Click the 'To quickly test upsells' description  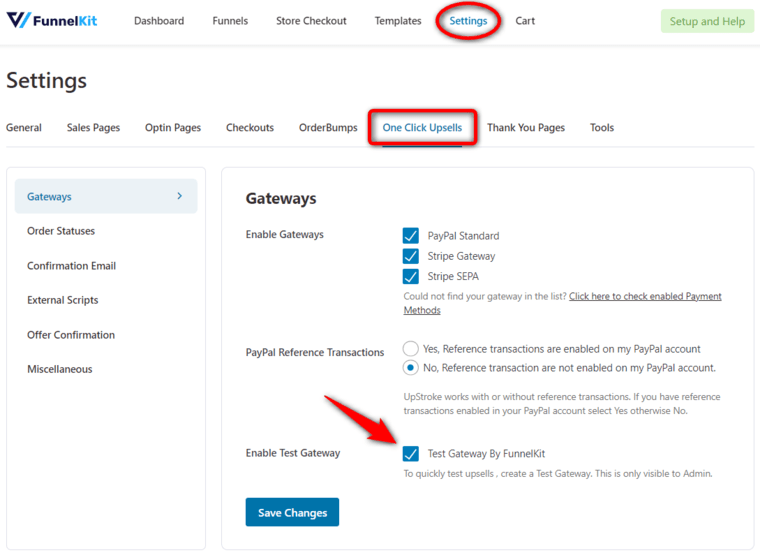point(558,474)
